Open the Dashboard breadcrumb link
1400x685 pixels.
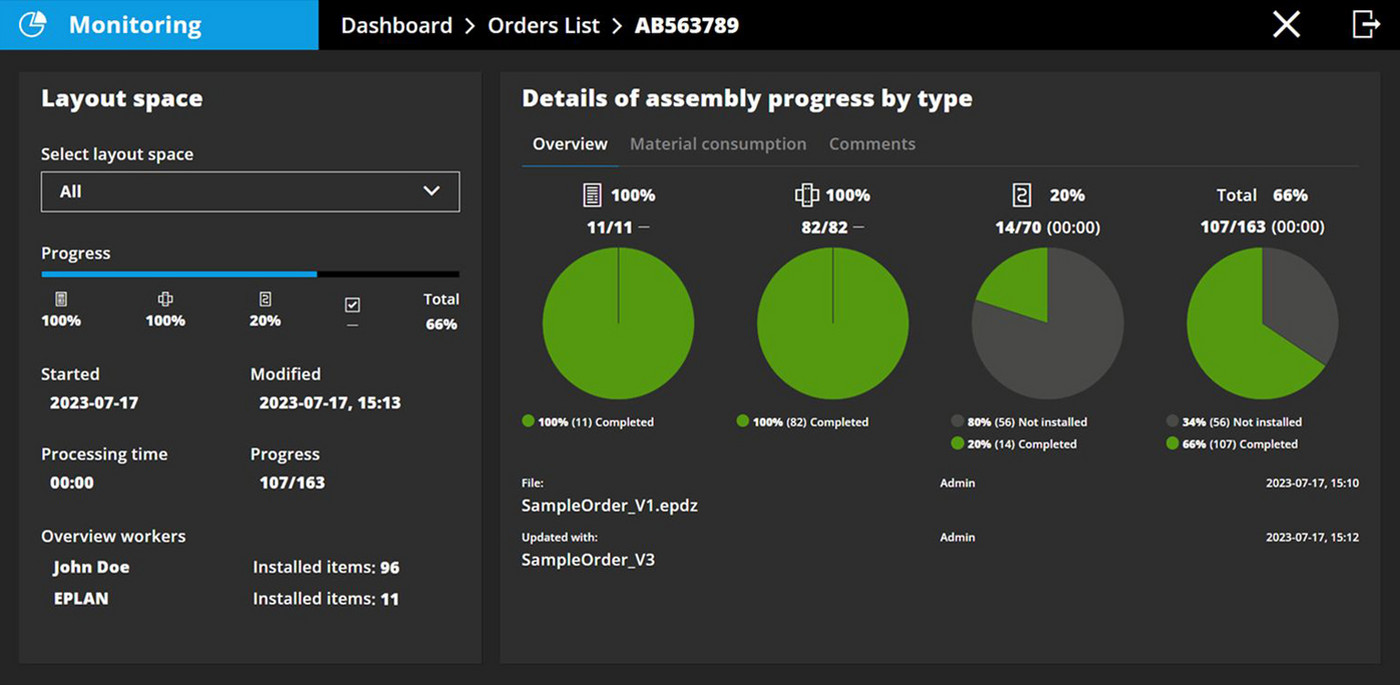click(396, 25)
